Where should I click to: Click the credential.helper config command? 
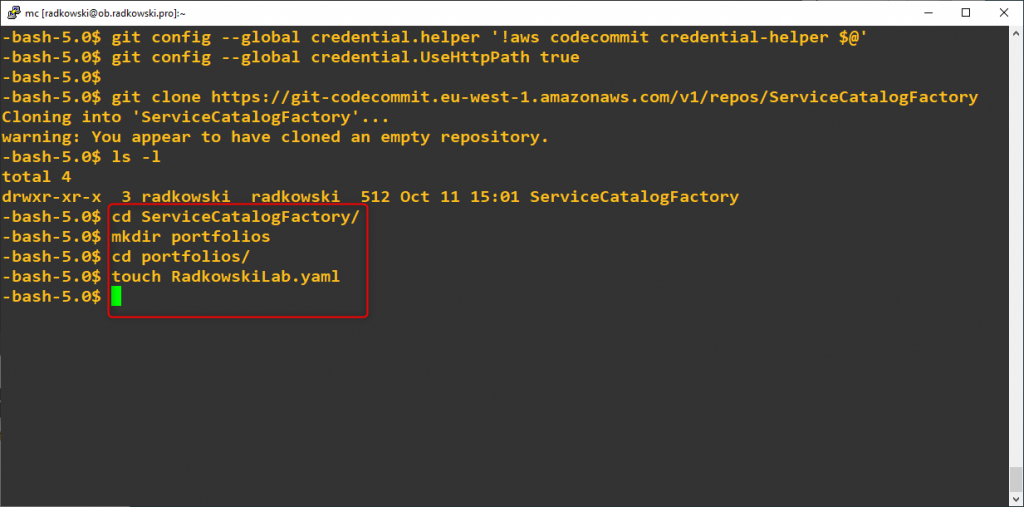tap(489, 37)
